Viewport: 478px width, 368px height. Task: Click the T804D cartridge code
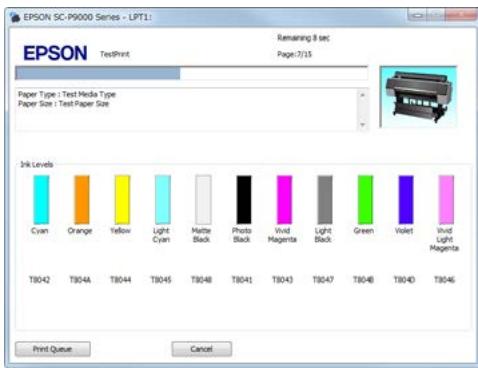tap(404, 279)
